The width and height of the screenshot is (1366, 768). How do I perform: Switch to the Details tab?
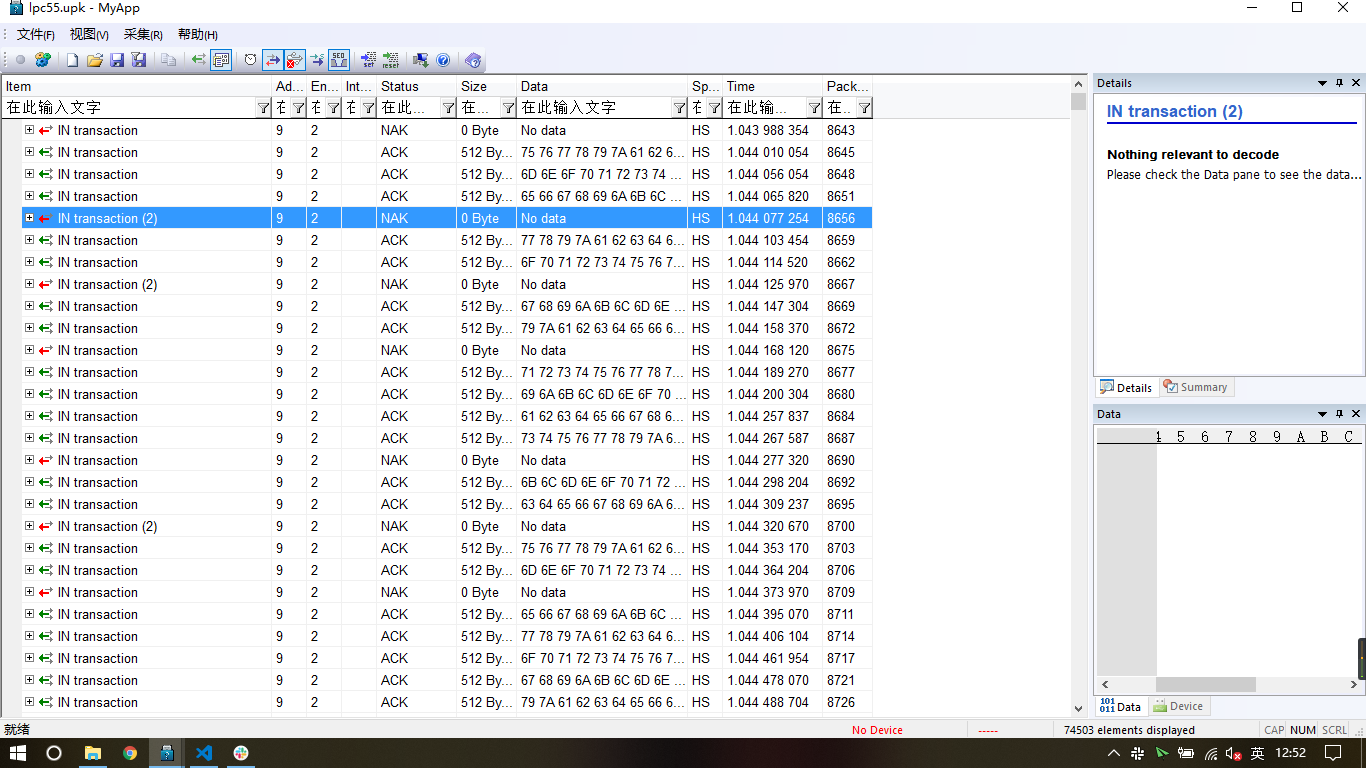(x=1126, y=387)
